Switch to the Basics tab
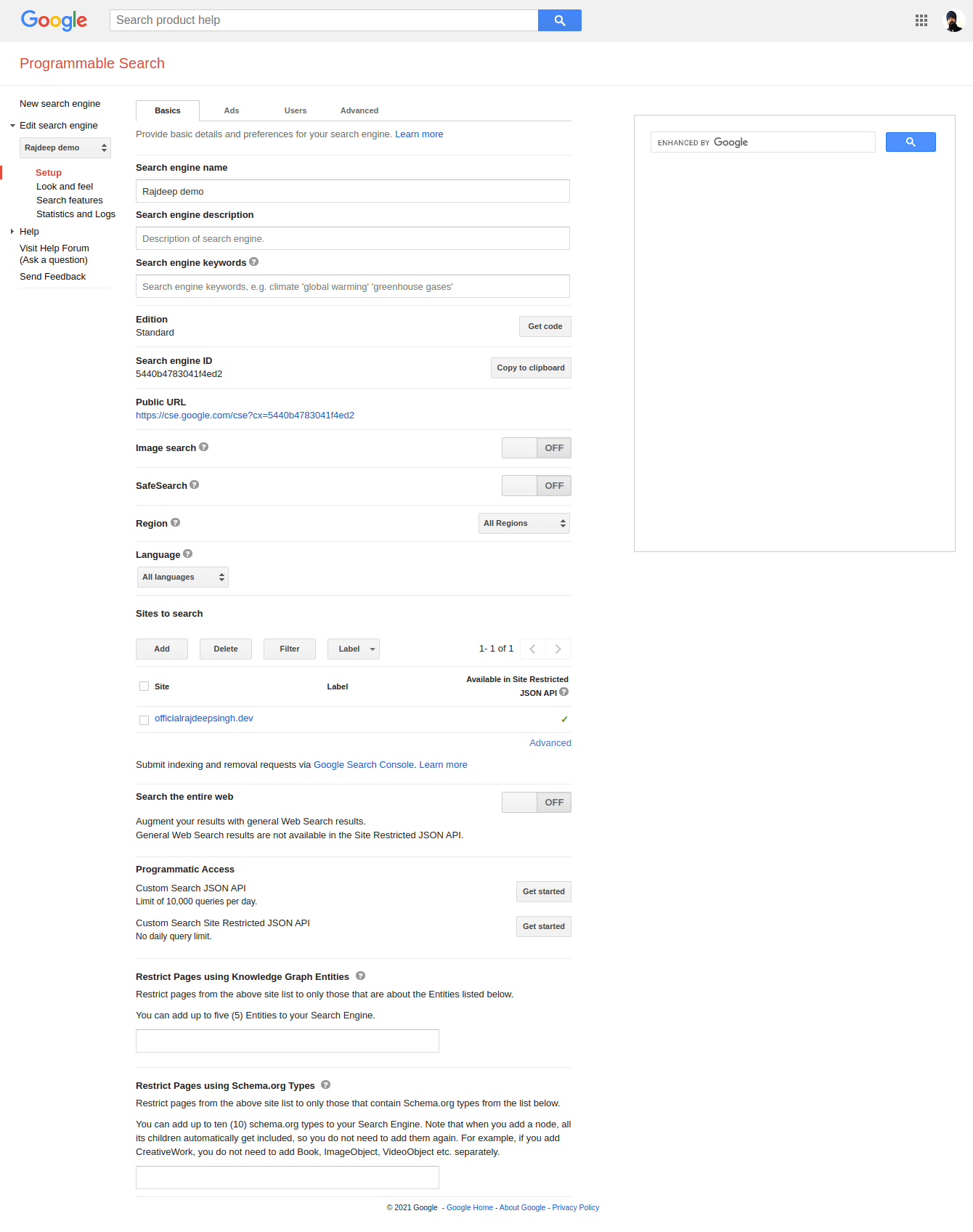973x1232 pixels. (x=168, y=110)
